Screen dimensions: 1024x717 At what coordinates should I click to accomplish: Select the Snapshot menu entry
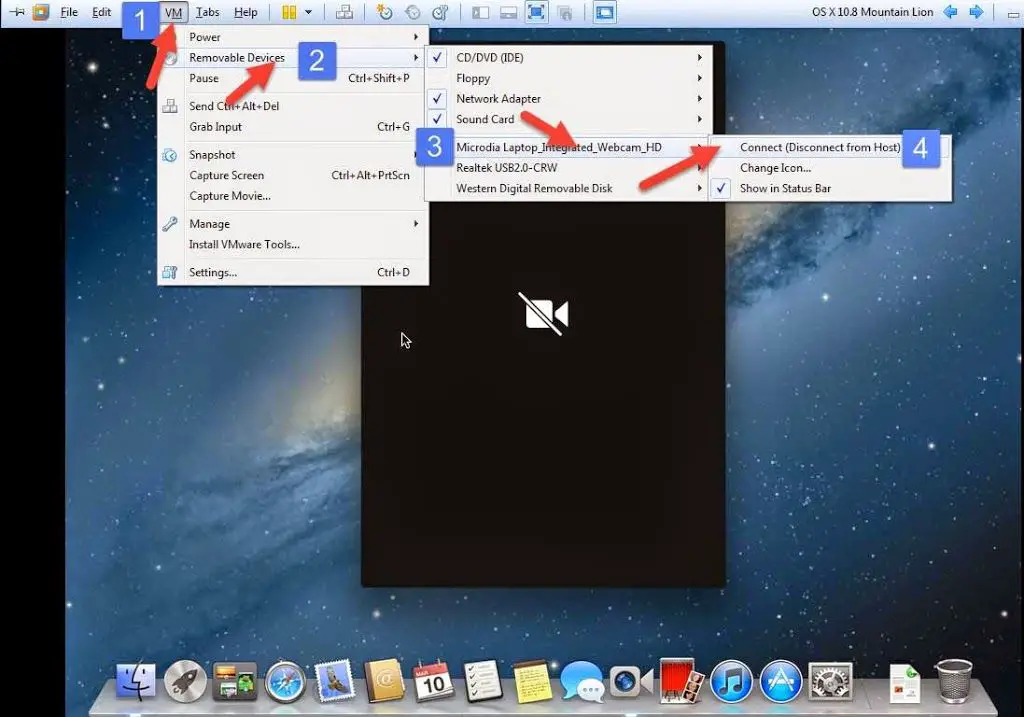click(x=293, y=155)
